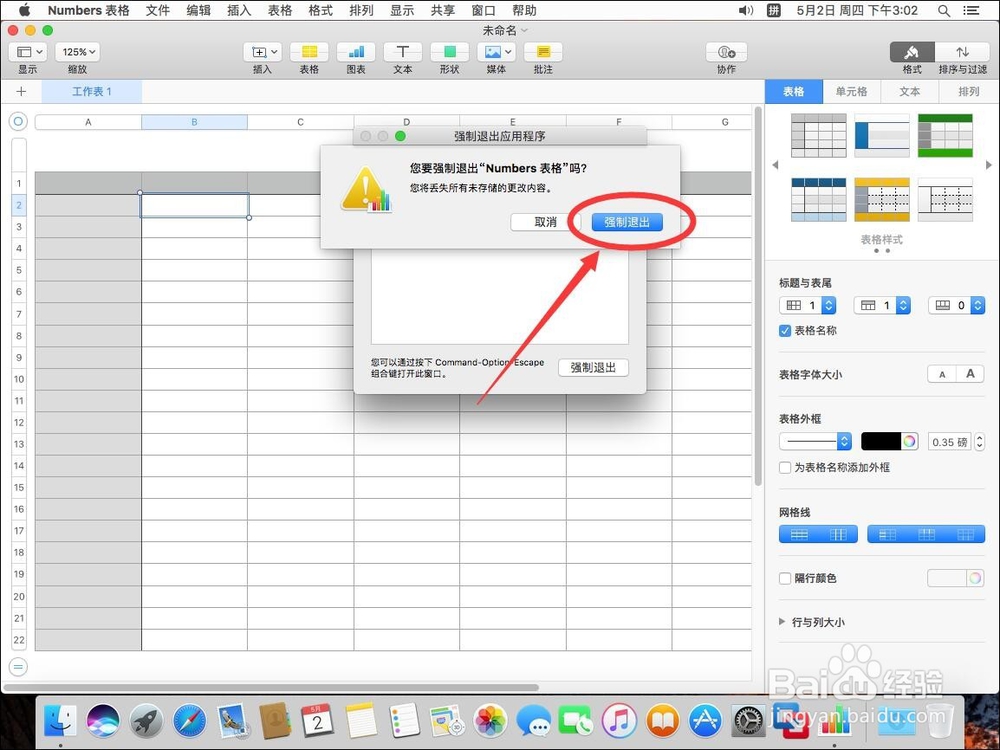This screenshot has width=1000, height=750.
Task: Open Launchpad from the Dock
Action: tap(147, 721)
